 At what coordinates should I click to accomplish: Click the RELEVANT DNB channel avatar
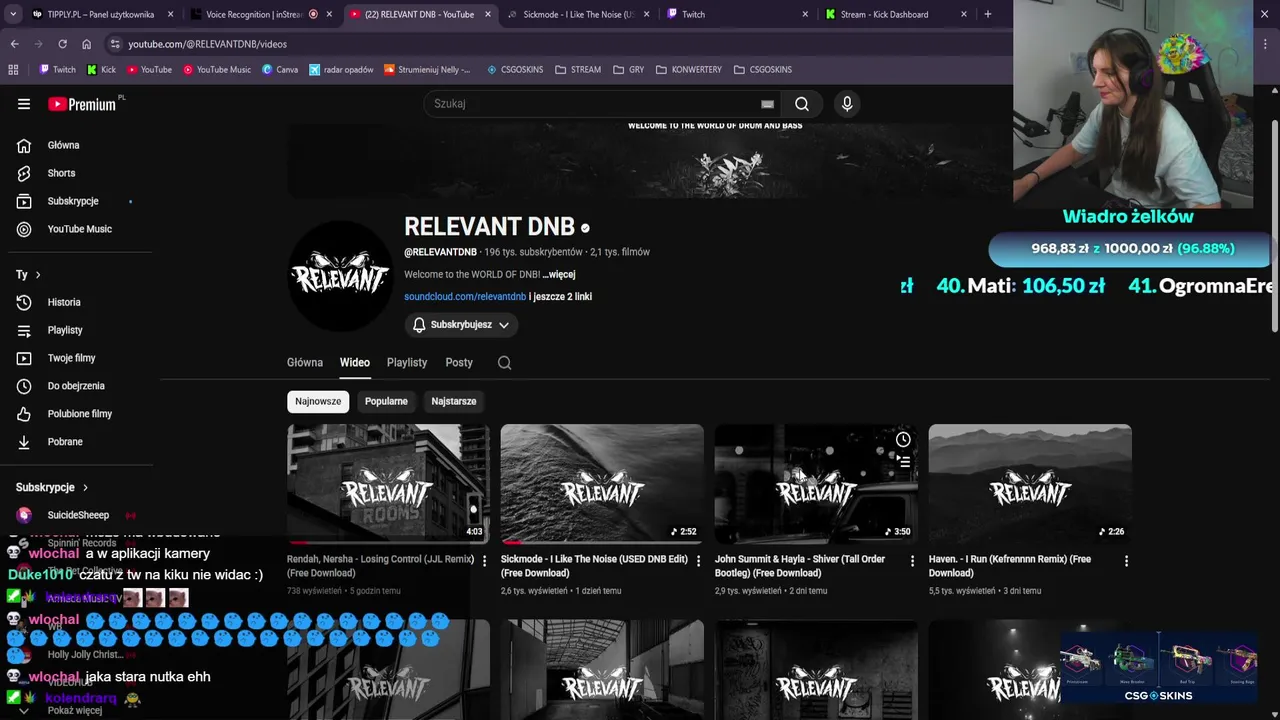click(340, 277)
